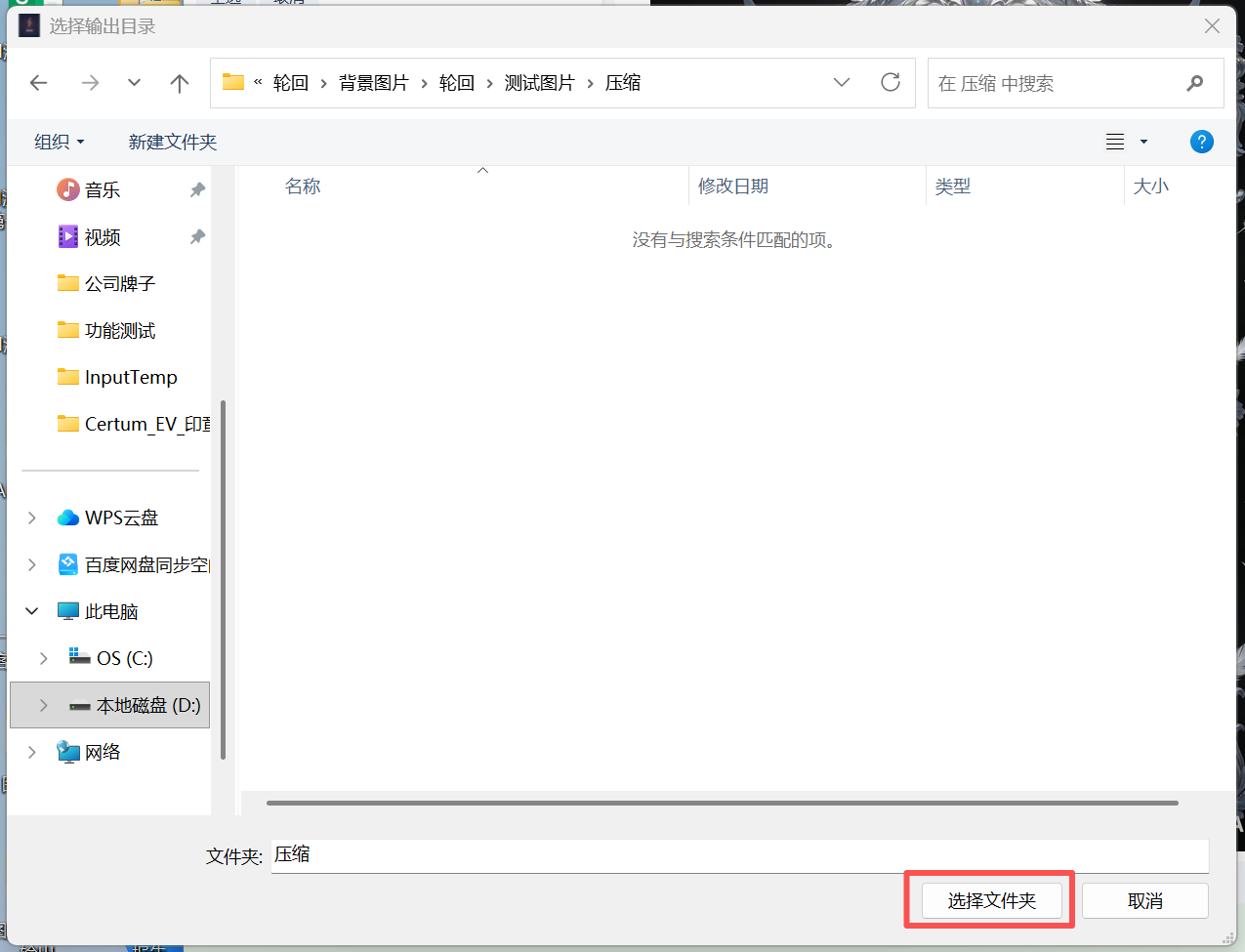This screenshot has width=1245, height=952.
Task: Click the forward navigation arrow
Action: 90,83
